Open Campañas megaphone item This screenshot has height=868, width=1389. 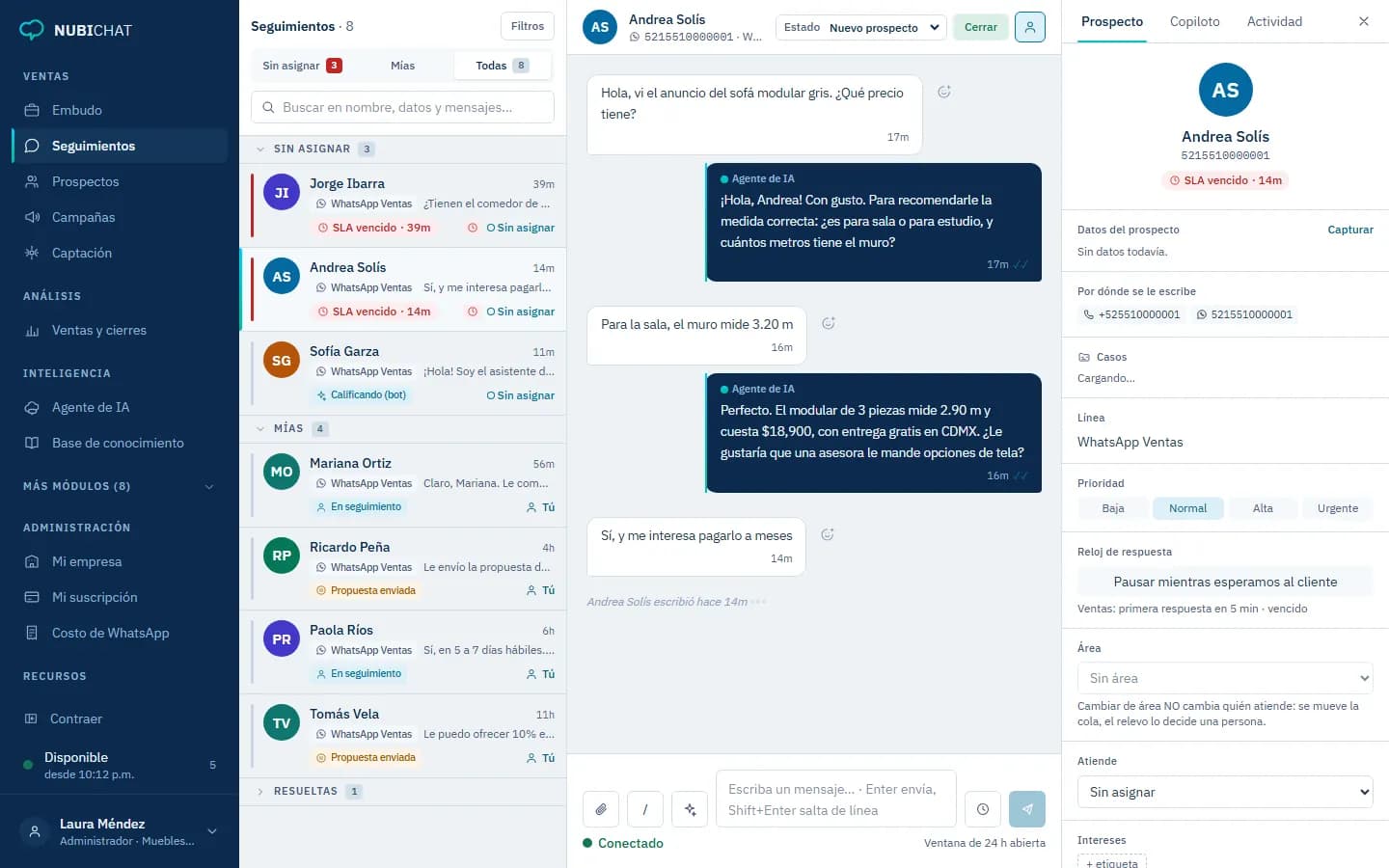point(120,217)
